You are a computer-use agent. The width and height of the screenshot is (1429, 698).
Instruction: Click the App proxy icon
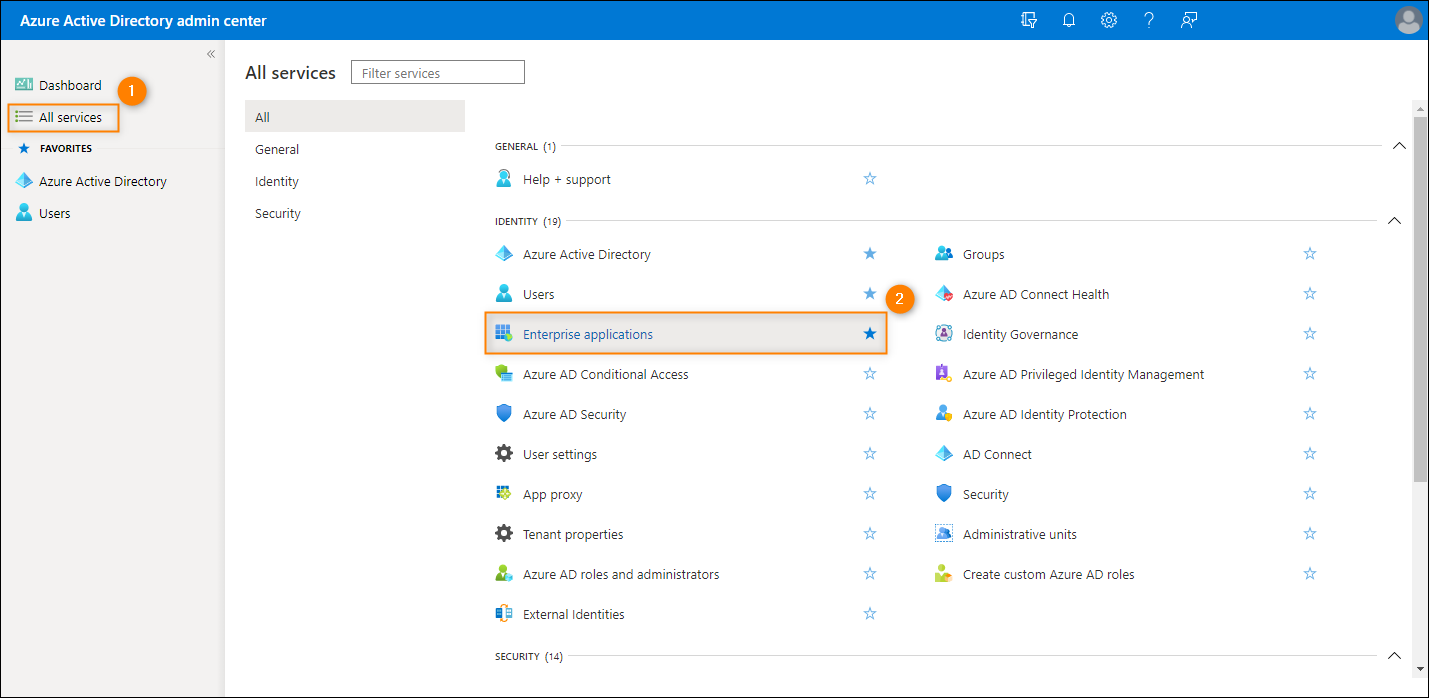coord(504,494)
